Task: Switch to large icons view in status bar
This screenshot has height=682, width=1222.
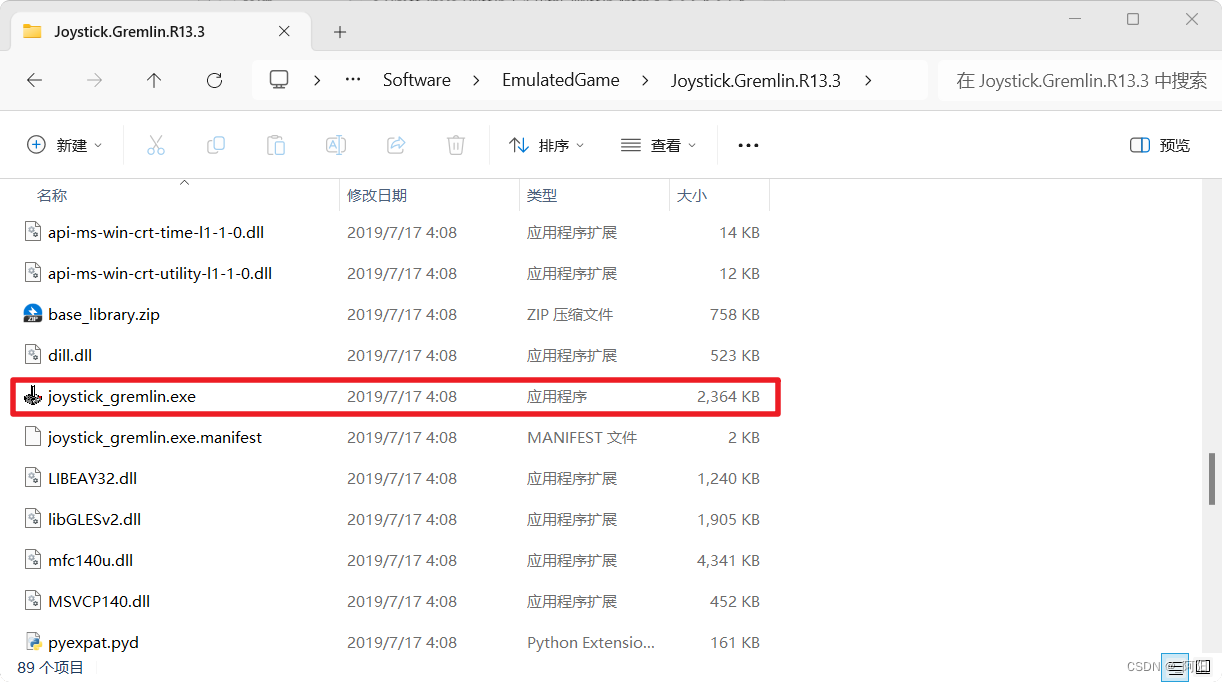Action: tap(1203, 667)
